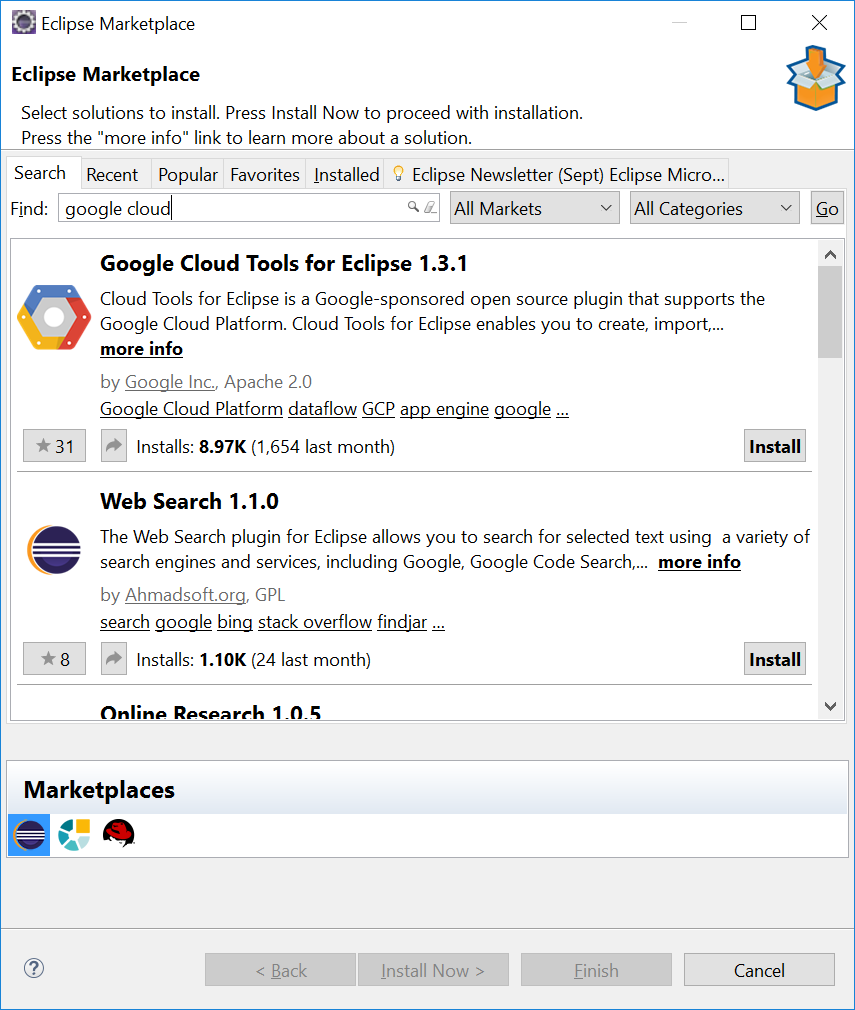Close the Eclipse Marketplace window

[x=819, y=23]
